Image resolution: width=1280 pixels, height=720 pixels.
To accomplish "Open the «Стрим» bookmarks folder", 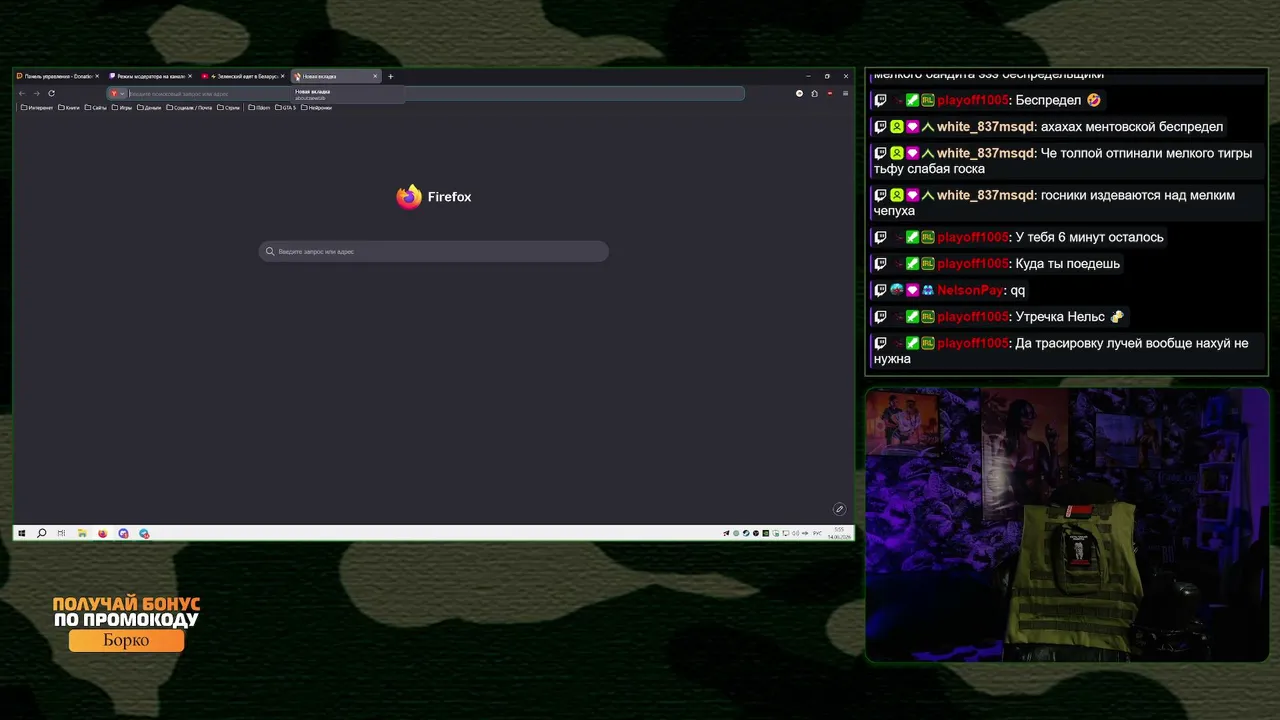I will click(x=229, y=108).
